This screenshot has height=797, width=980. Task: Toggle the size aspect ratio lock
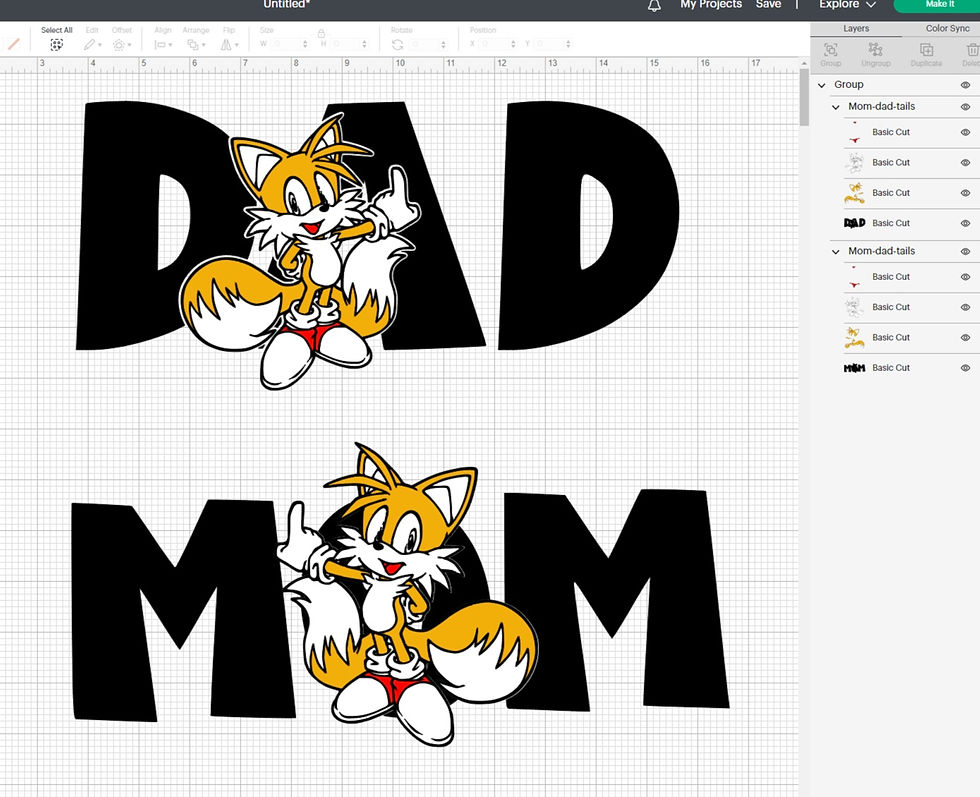(321, 33)
